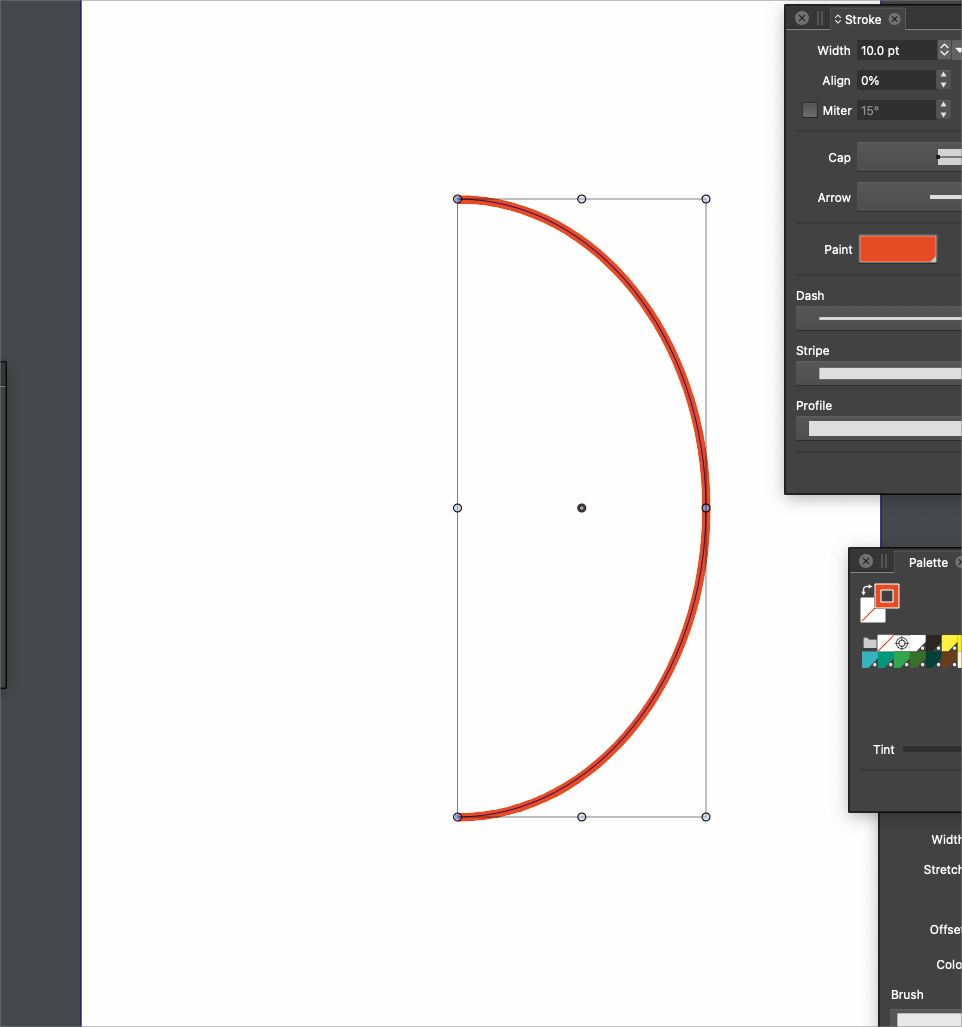Open the Arrow style dropdown
Viewport: 962px width, 1027px height.
[909, 198]
